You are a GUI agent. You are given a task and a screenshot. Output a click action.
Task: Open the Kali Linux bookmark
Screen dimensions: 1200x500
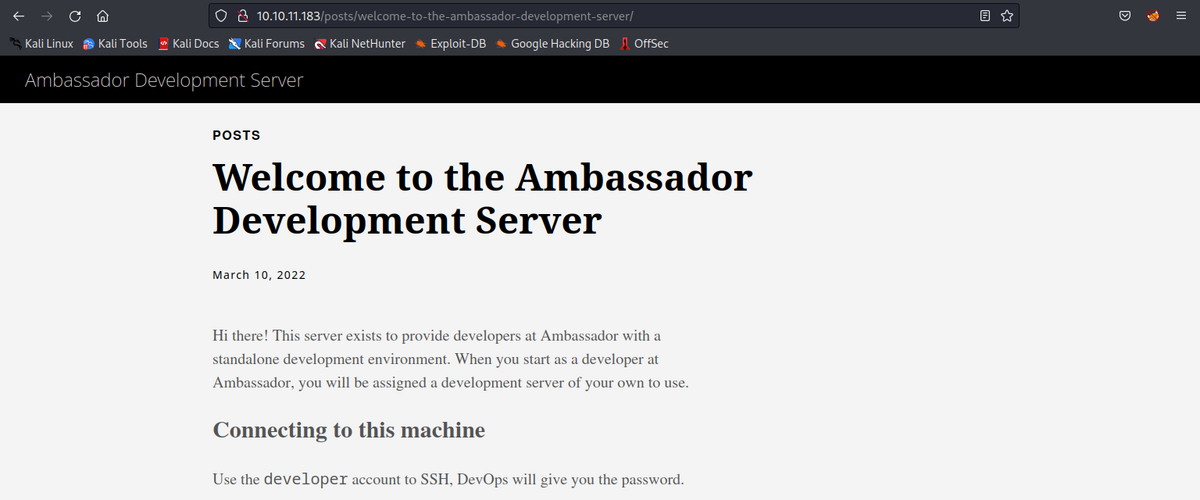coord(41,44)
